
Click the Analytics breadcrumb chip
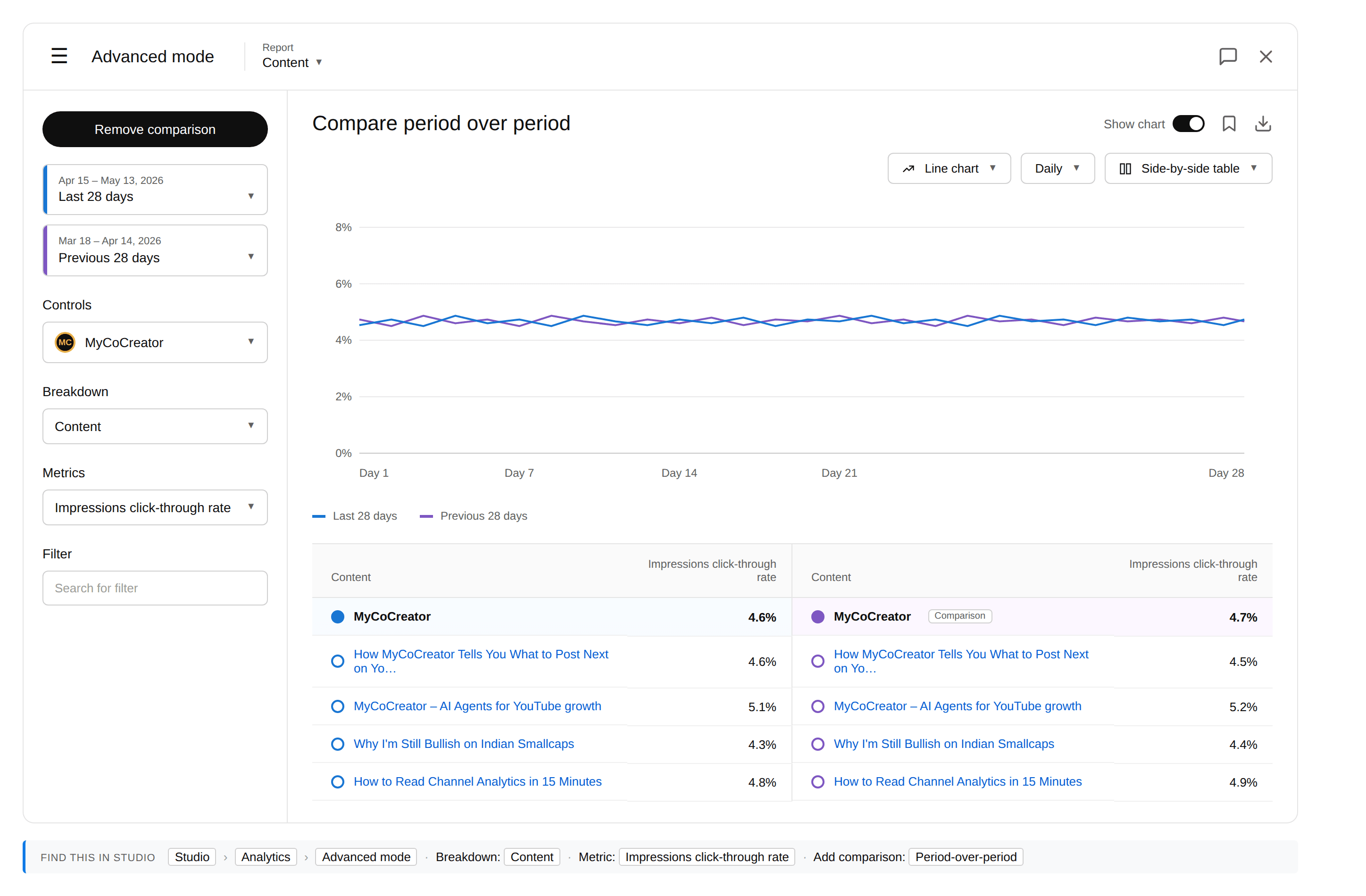point(266,857)
